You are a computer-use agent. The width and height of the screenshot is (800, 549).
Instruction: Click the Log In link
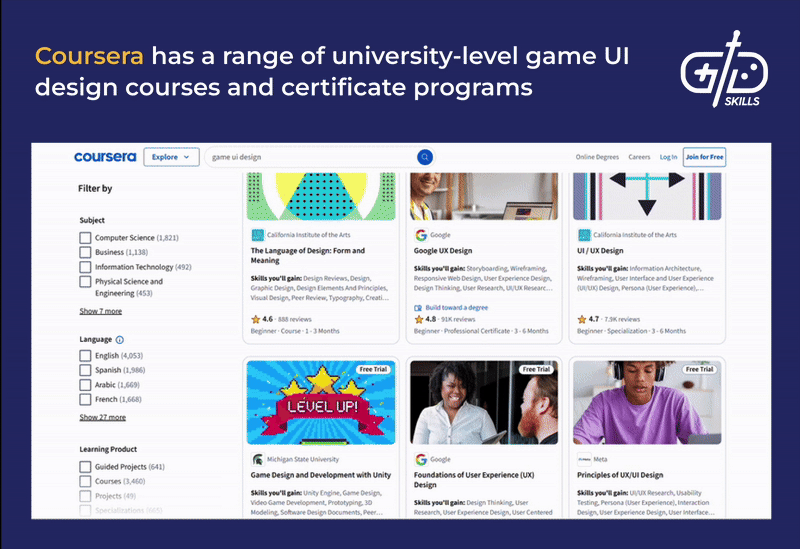[x=668, y=157]
